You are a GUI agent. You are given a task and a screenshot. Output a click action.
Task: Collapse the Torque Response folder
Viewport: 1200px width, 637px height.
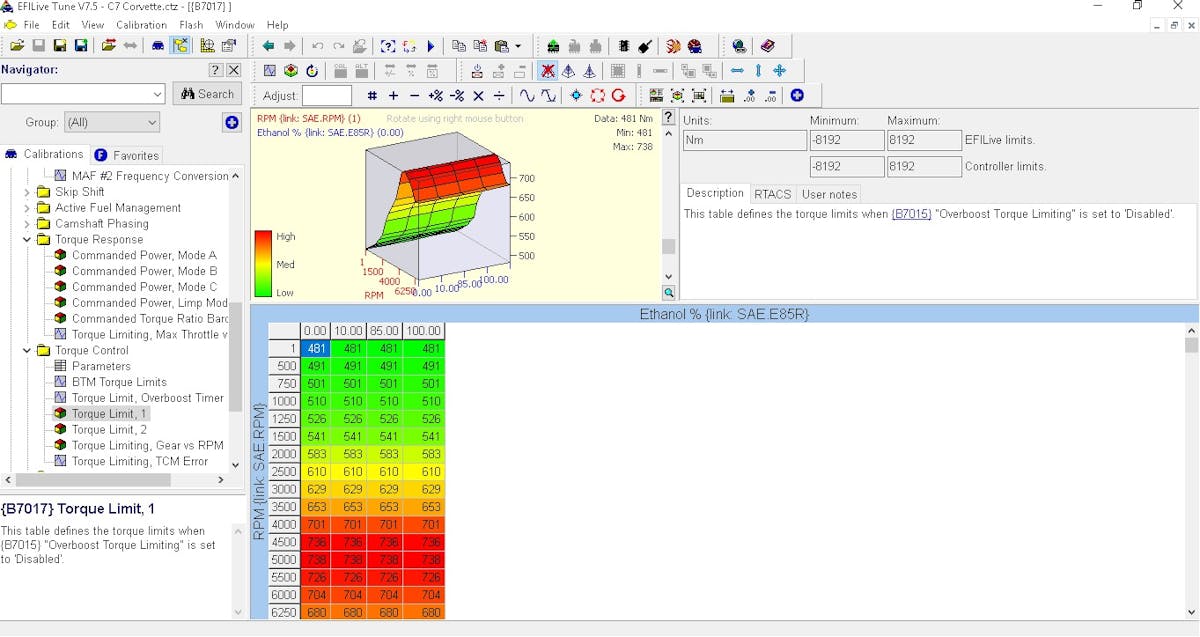click(x=27, y=240)
